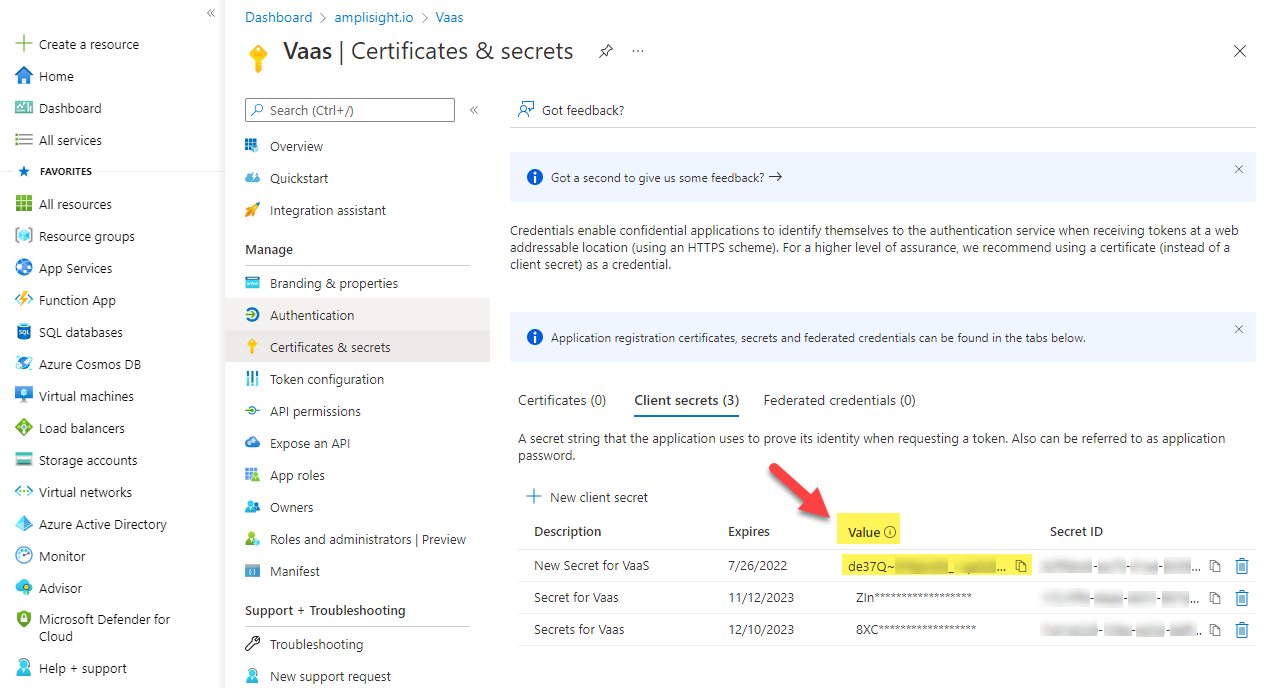The height and width of the screenshot is (688, 1275).
Task: Copy Secret ID of Secrets for Vaas
Action: pos(1215,630)
